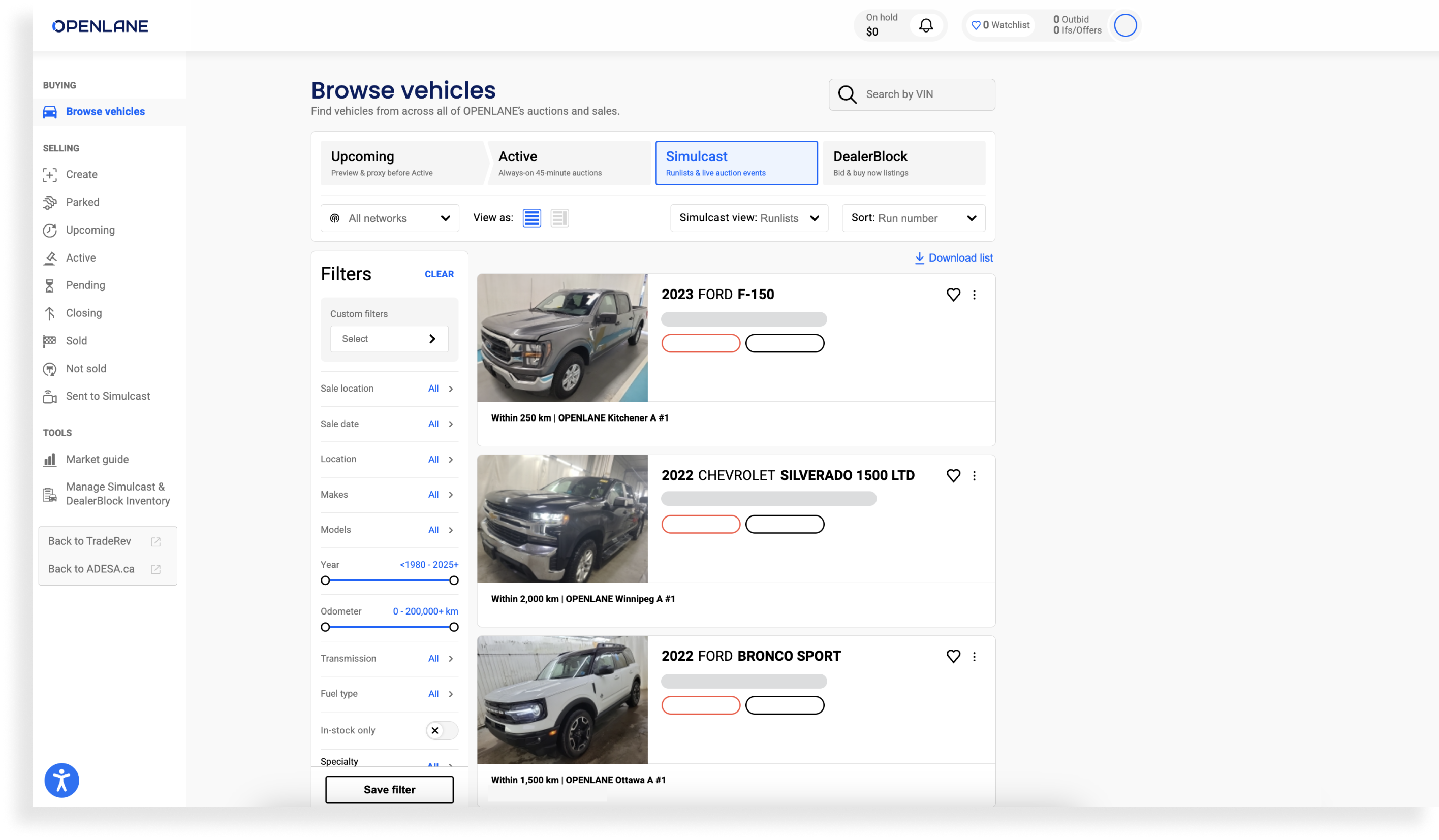Open the All networks dropdown

pos(390,218)
